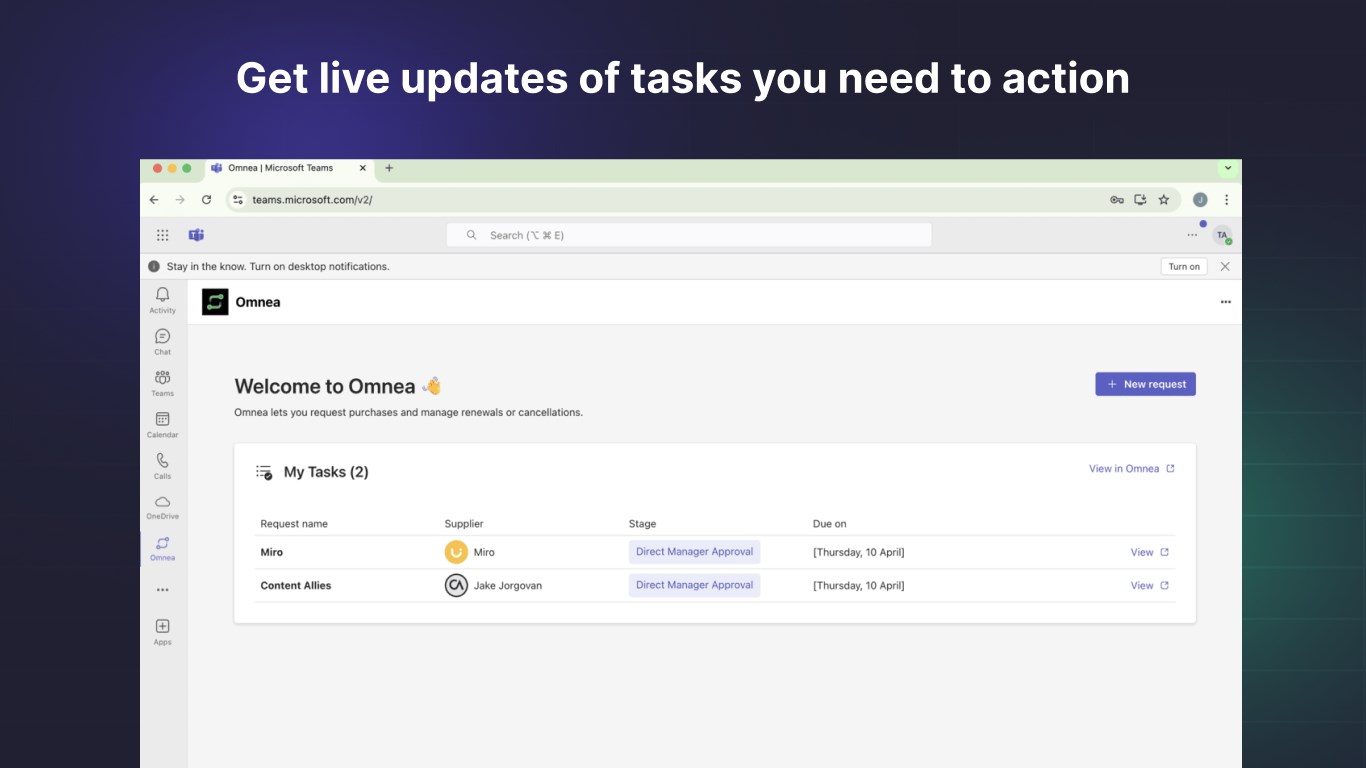Click the install app icon in address bar

click(1140, 200)
